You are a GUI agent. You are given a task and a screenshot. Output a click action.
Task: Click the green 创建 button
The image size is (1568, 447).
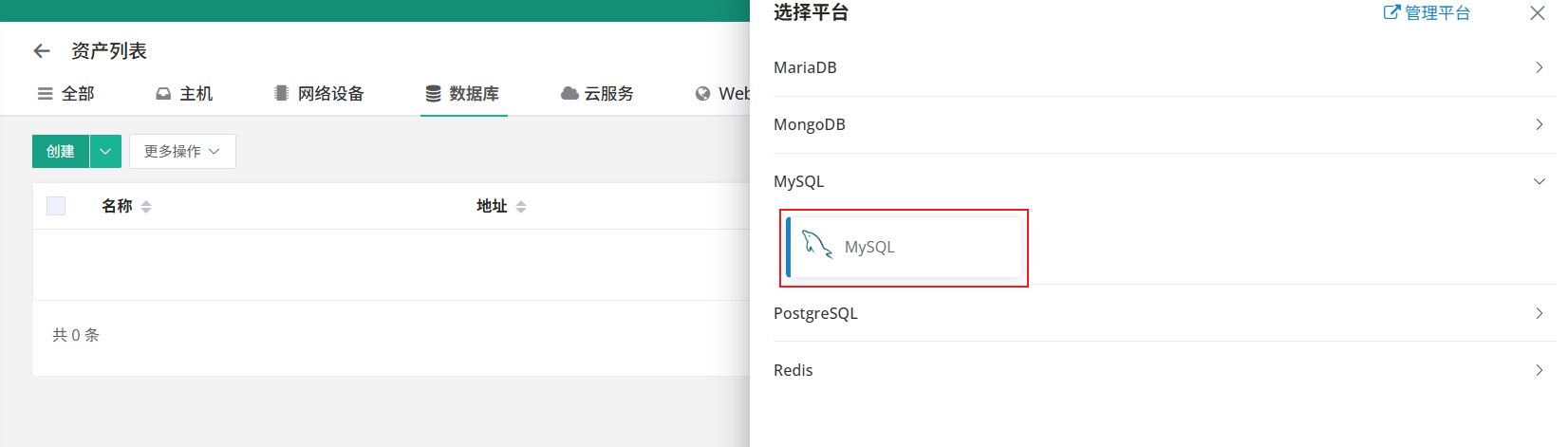coord(61,152)
